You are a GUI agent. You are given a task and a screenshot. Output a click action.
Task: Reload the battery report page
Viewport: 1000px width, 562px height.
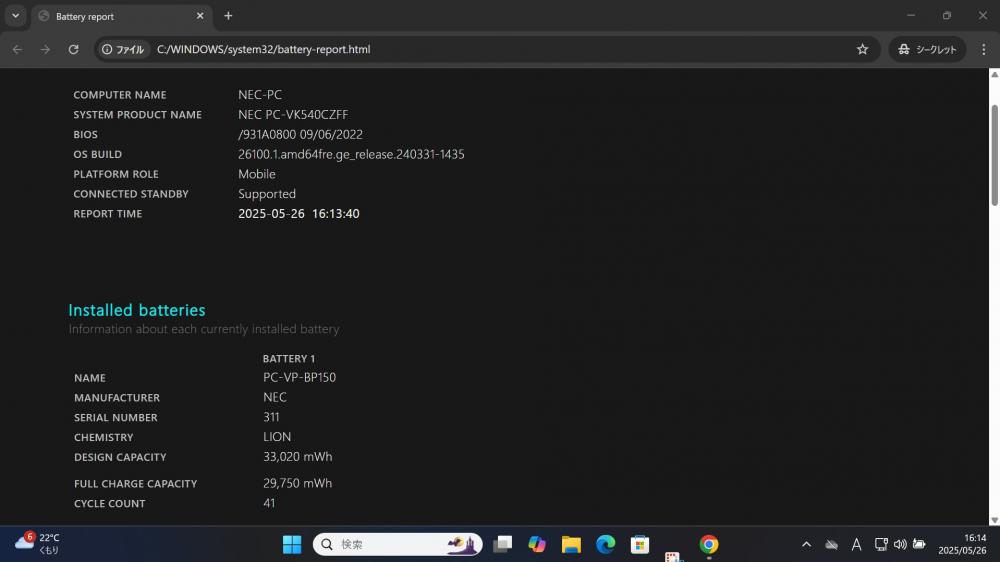click(73, 49)
